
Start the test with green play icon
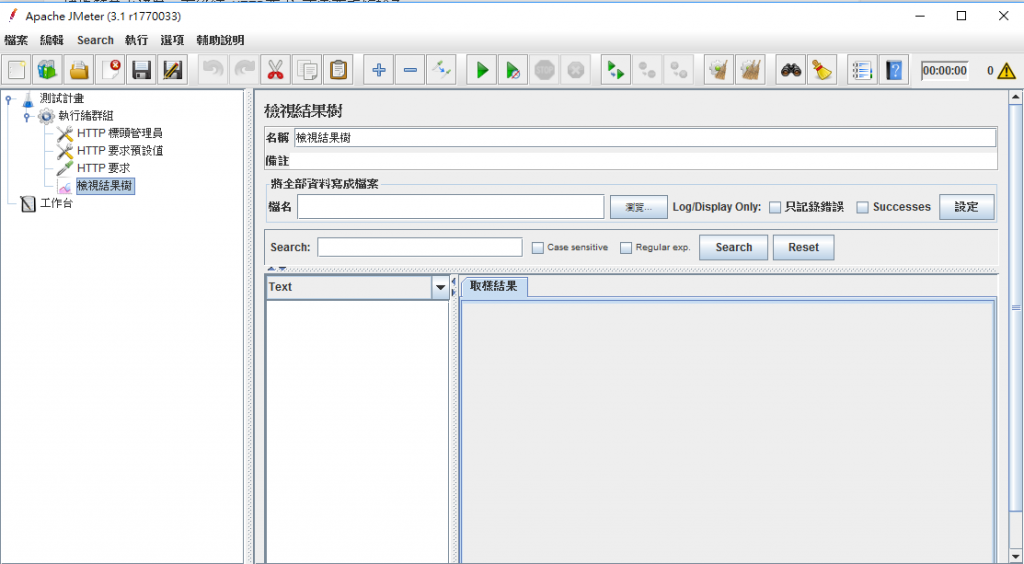click(x=482, y=70)
